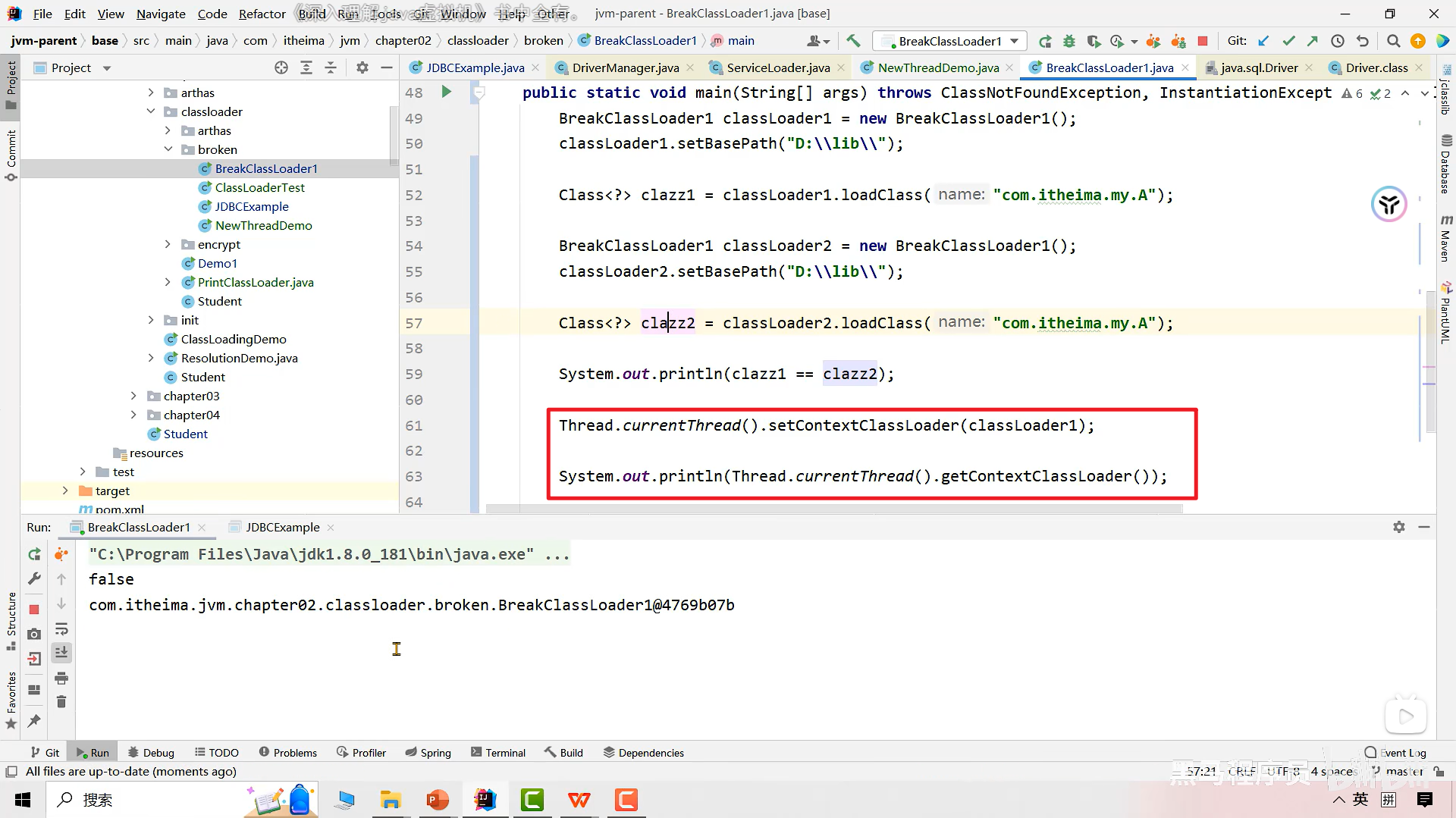Rerun BreakClassLoader1 from the top toolbar
The height and width of the screenshot is (818, 1456).
[1045, 41]
